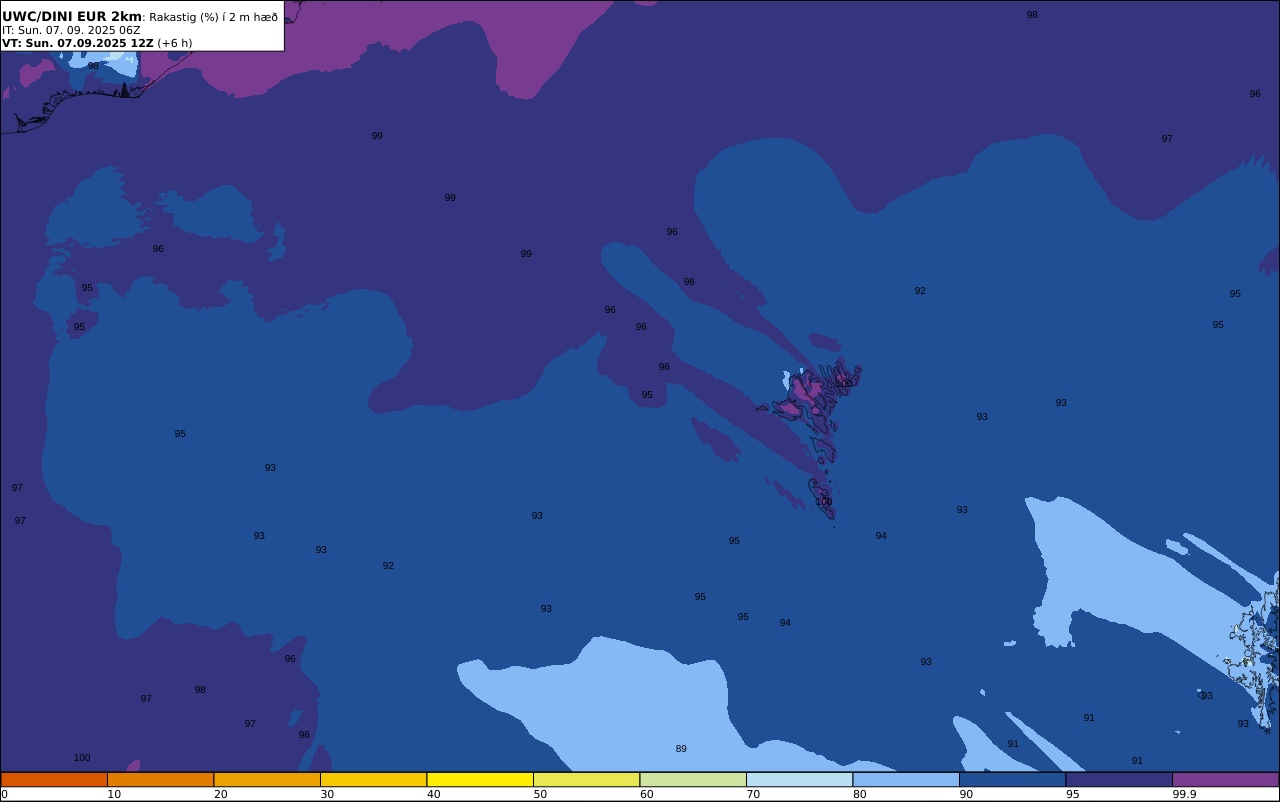Pick the golden 30–40 legend swatch
This screenshot has height=802, width=1280.
click(374, 779)
